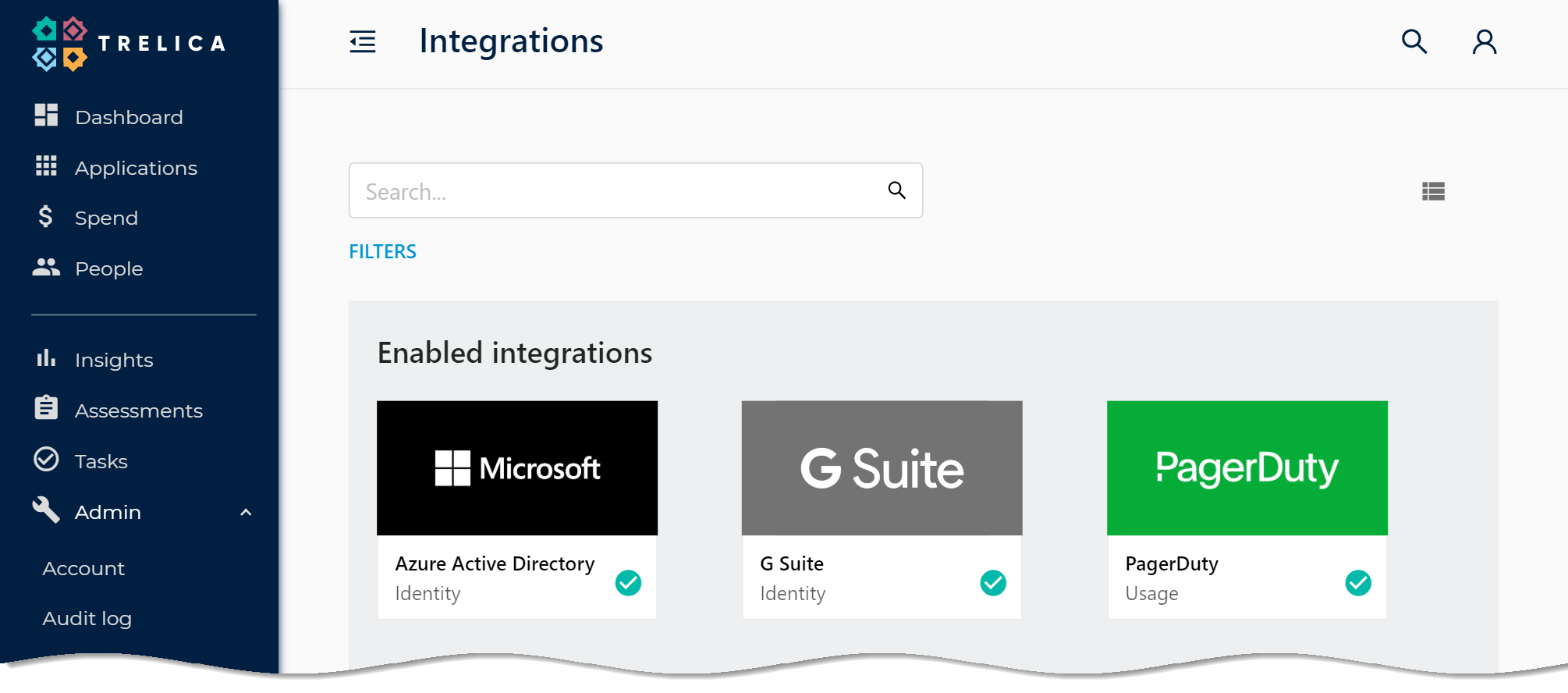Open global search in the header
This screenshot has width=1568, height=693.
pos(1414,41)
